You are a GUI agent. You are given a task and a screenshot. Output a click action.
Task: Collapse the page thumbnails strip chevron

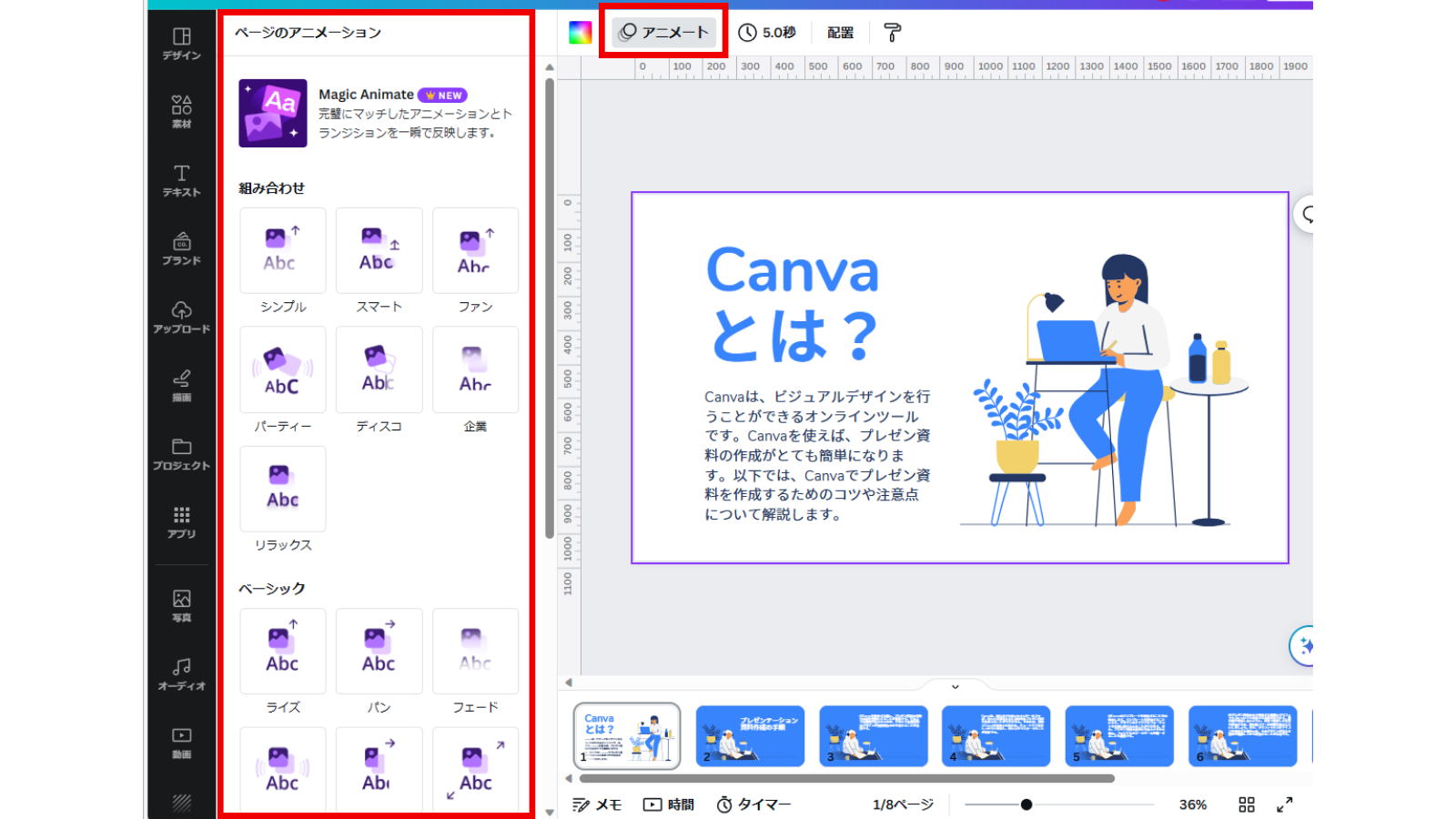(955, 687)
